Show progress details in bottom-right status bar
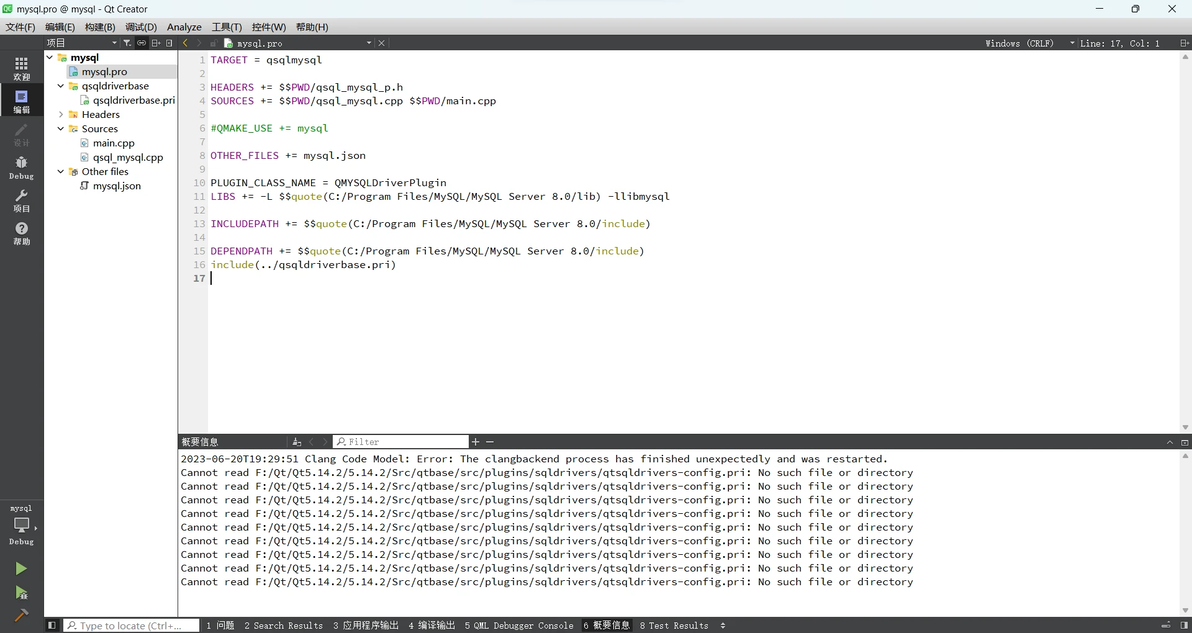 click(1166, 625)
